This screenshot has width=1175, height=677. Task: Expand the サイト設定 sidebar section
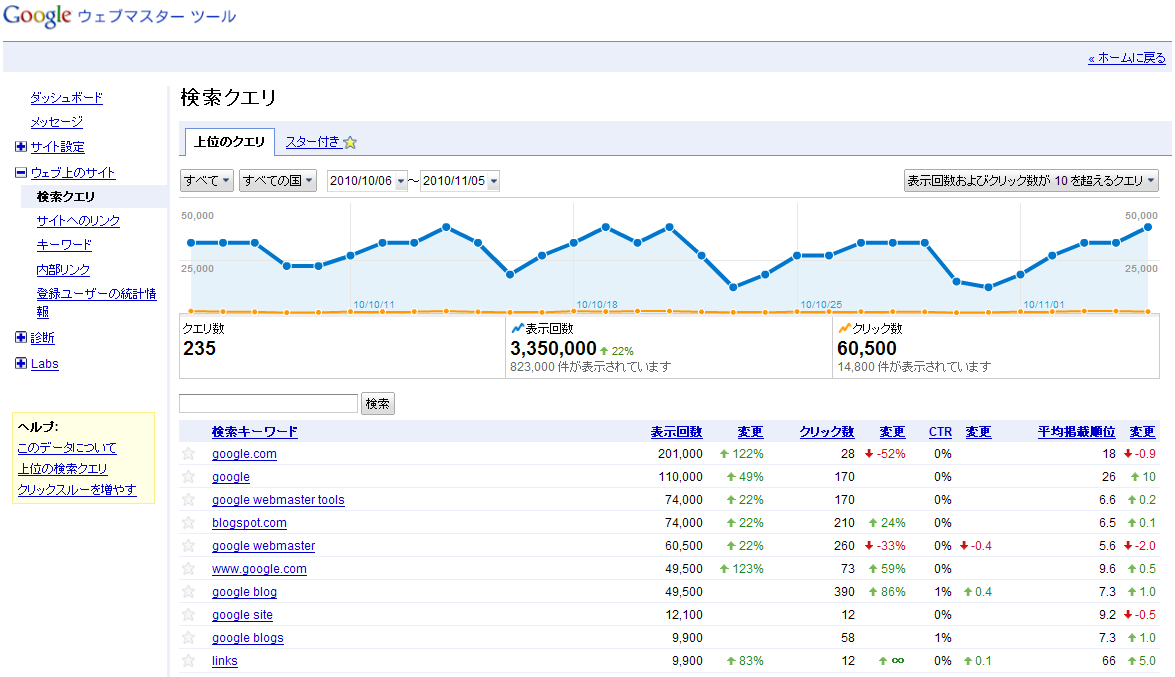21,147
